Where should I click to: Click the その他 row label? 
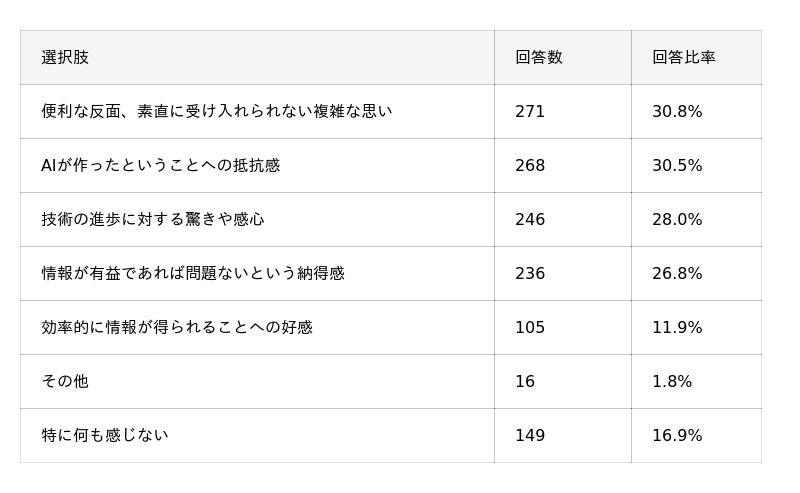[x=65, y=381]
